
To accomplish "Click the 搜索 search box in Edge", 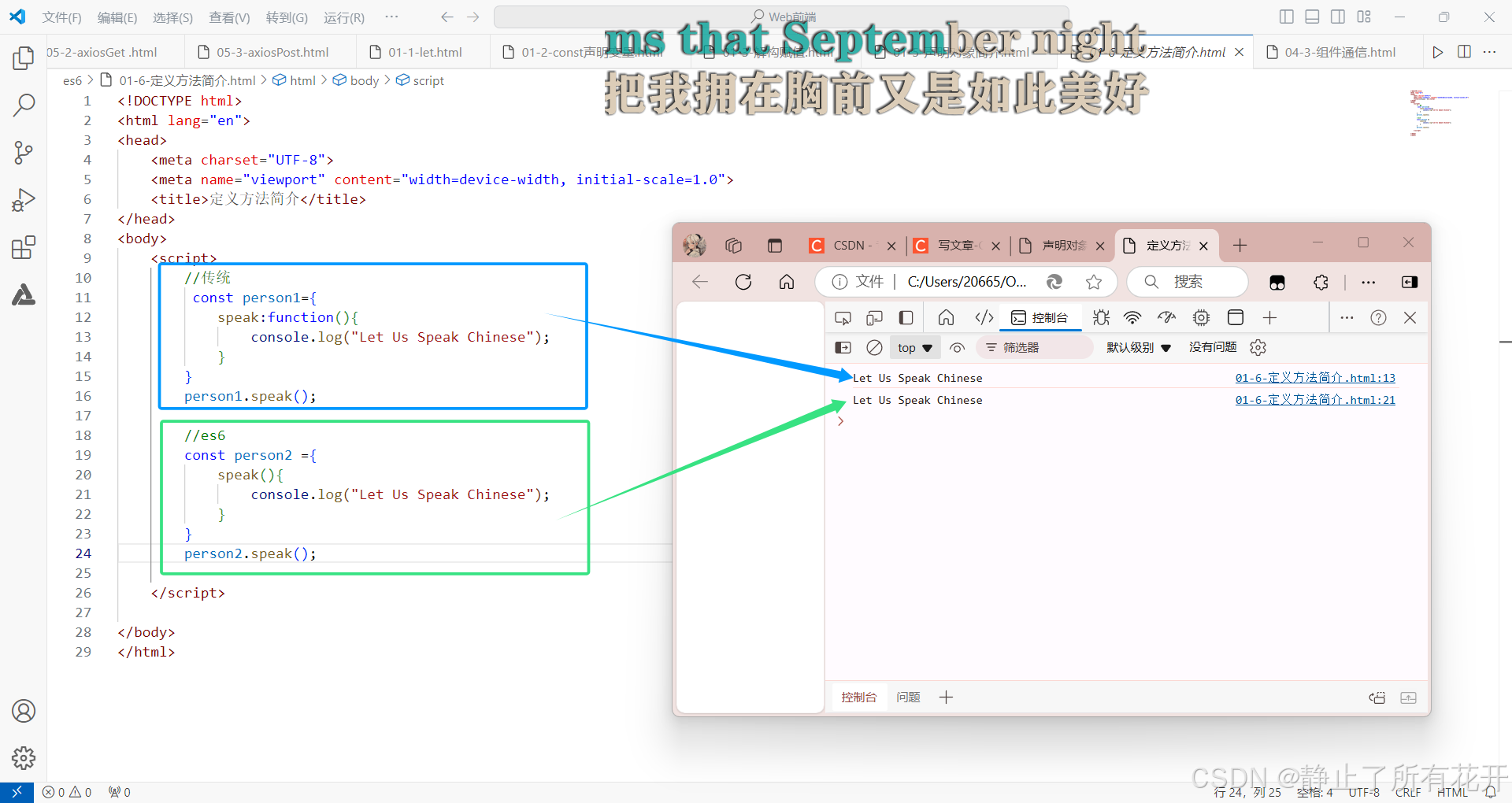I will point(1188,282).
